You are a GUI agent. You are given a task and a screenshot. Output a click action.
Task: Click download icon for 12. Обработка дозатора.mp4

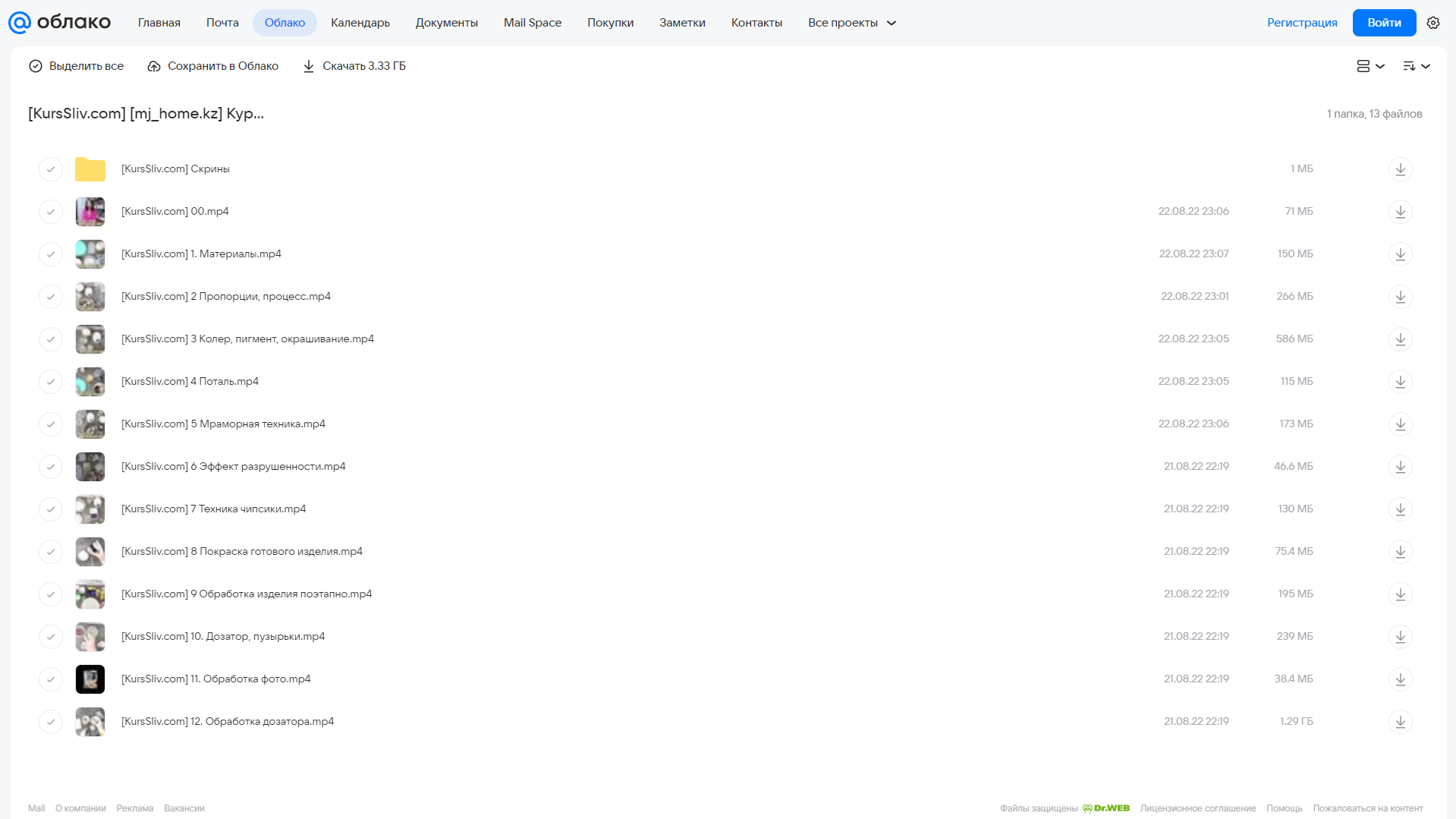point(1400,722)
